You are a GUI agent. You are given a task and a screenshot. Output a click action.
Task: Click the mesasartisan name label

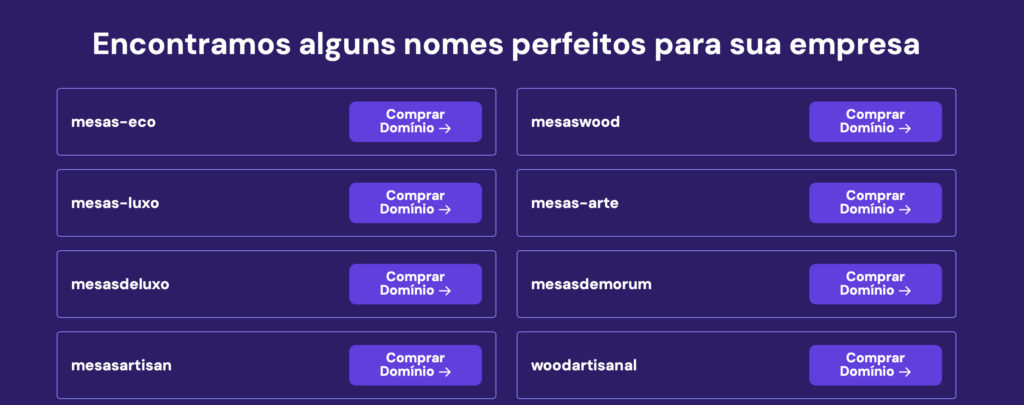tap(121, 365)
